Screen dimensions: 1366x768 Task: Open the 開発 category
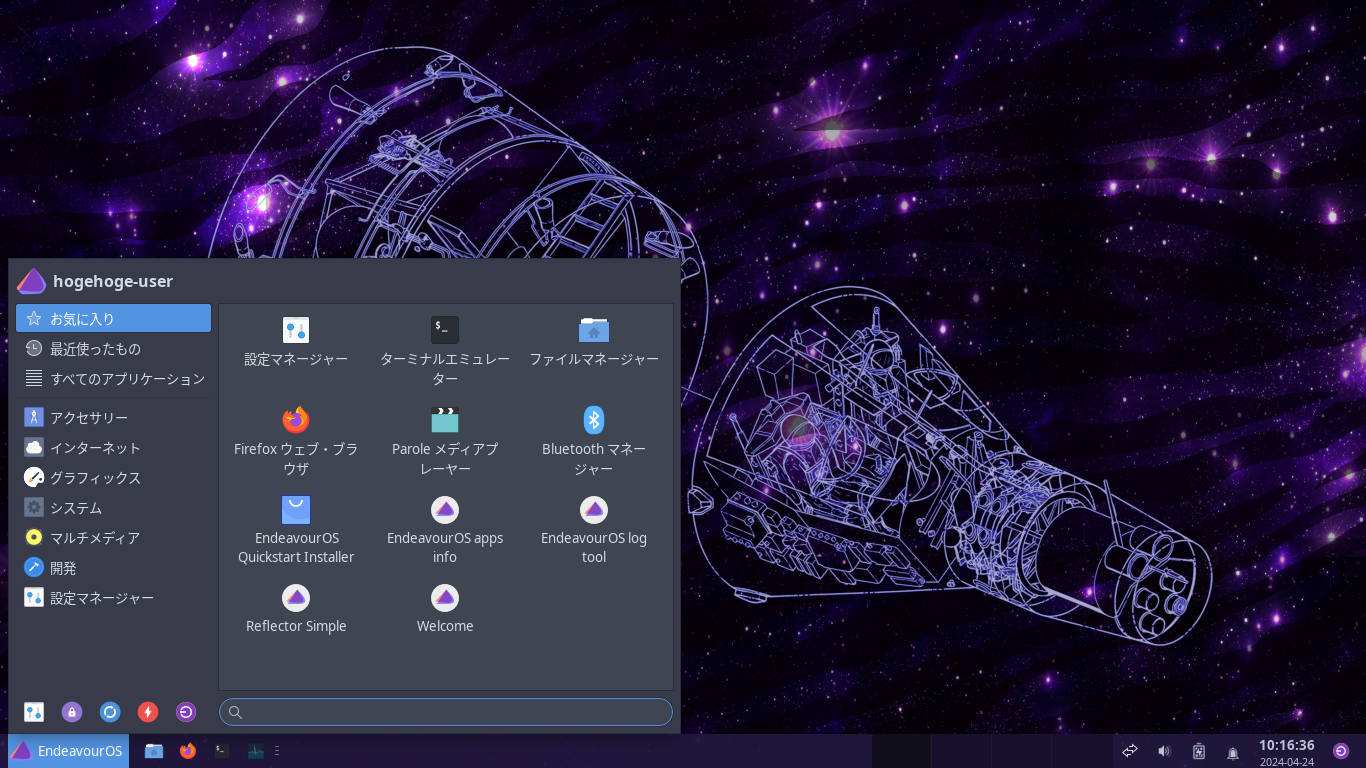click(x=114, y=568)
